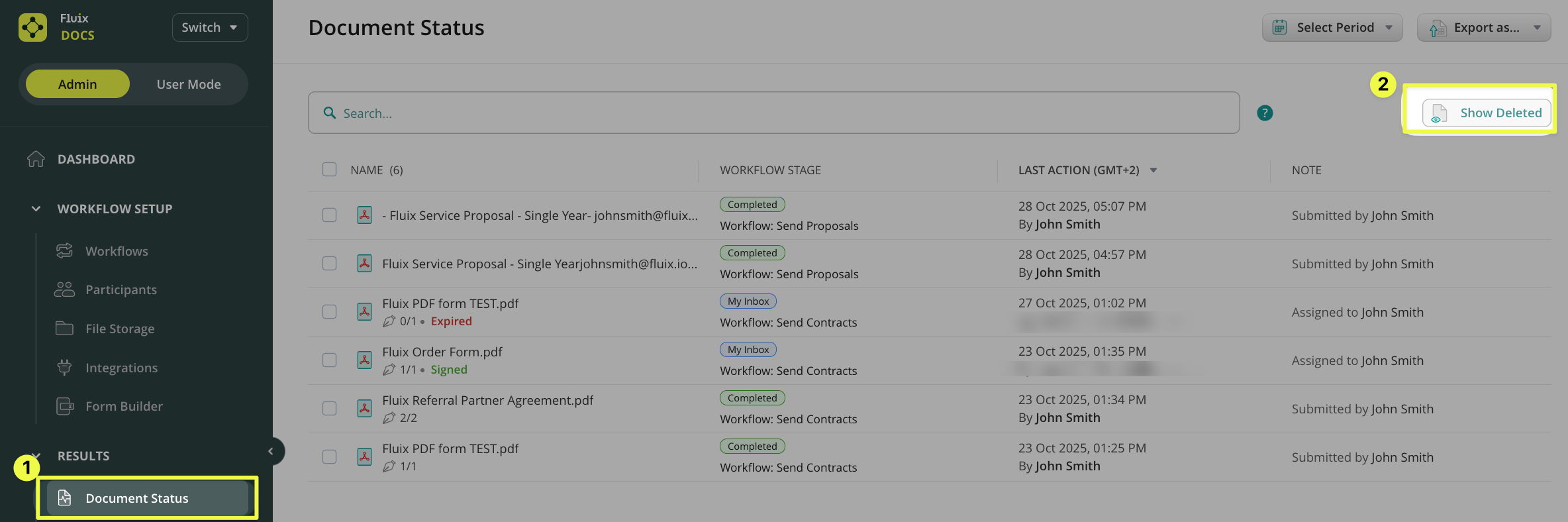
Task: Click the Show Deleted button
Action: (1487, 113)
